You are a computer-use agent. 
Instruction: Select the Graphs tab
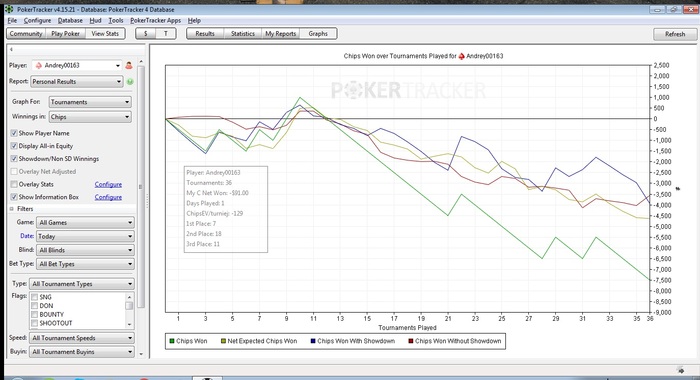pos(318,33)
